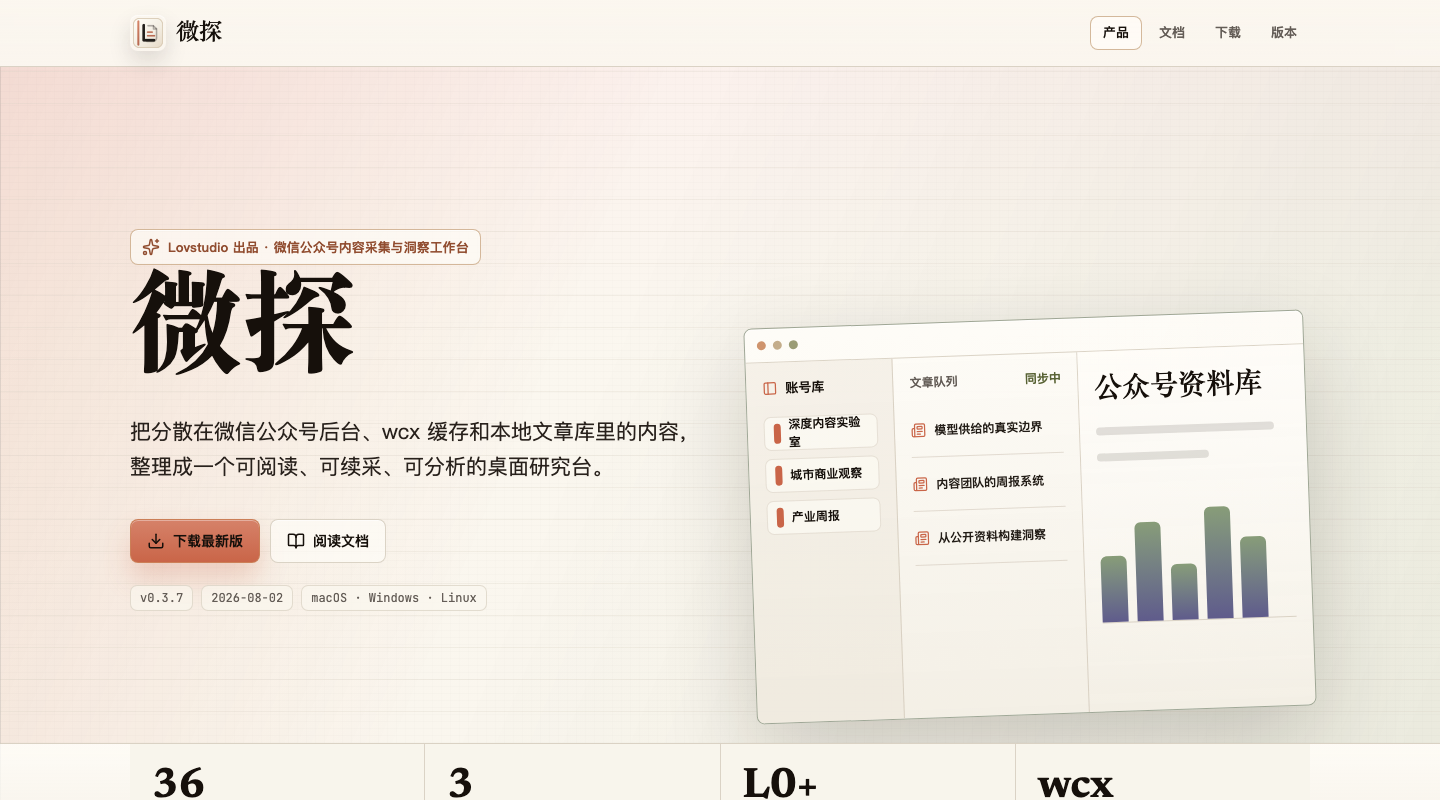1440x800 pixels.
Task: Click the 账号库 sidebar panel icon
Action: click(x=770, y=388)
